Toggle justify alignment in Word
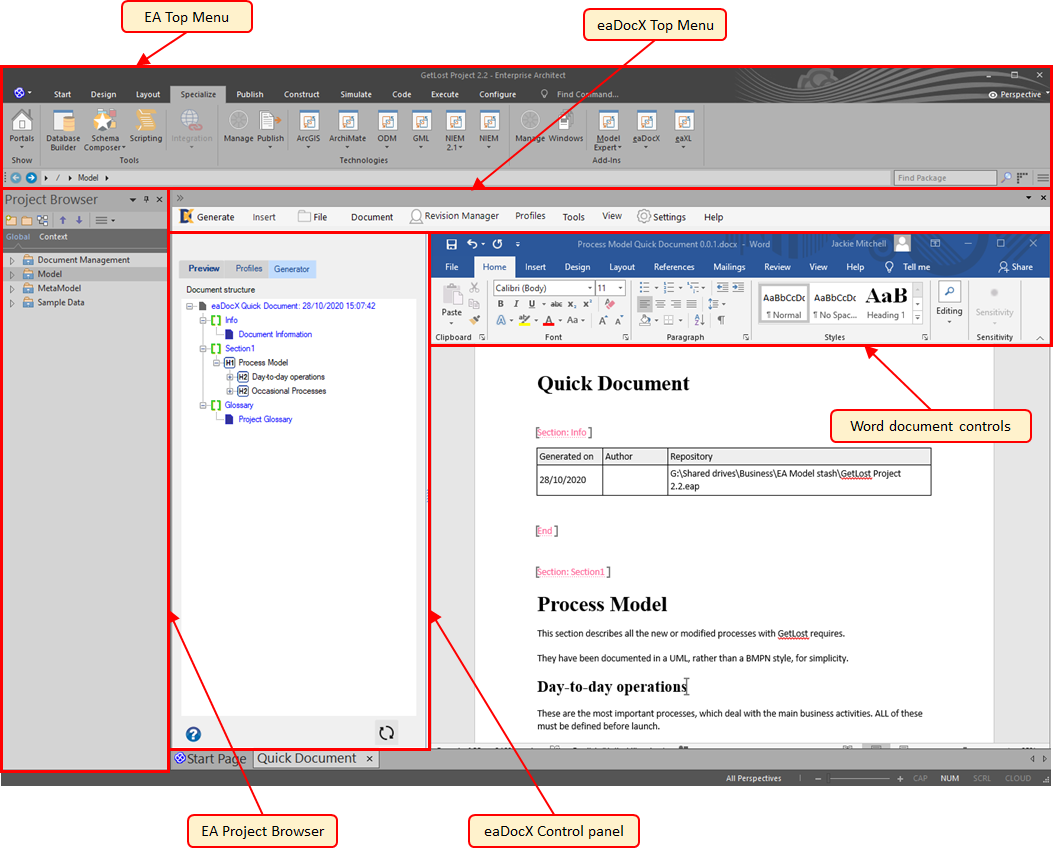Viewport: 1053px width, 850px height. [692, 303]
